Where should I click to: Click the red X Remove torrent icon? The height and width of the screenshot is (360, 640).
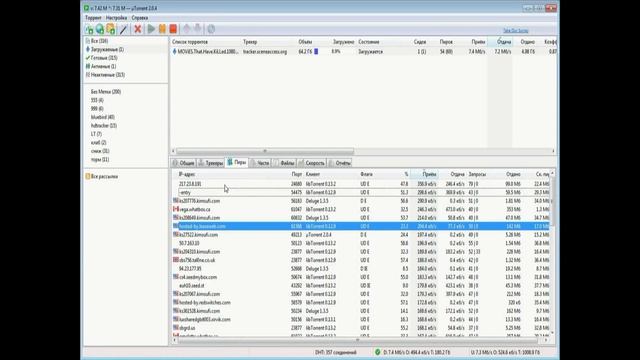tap(138, 29)
